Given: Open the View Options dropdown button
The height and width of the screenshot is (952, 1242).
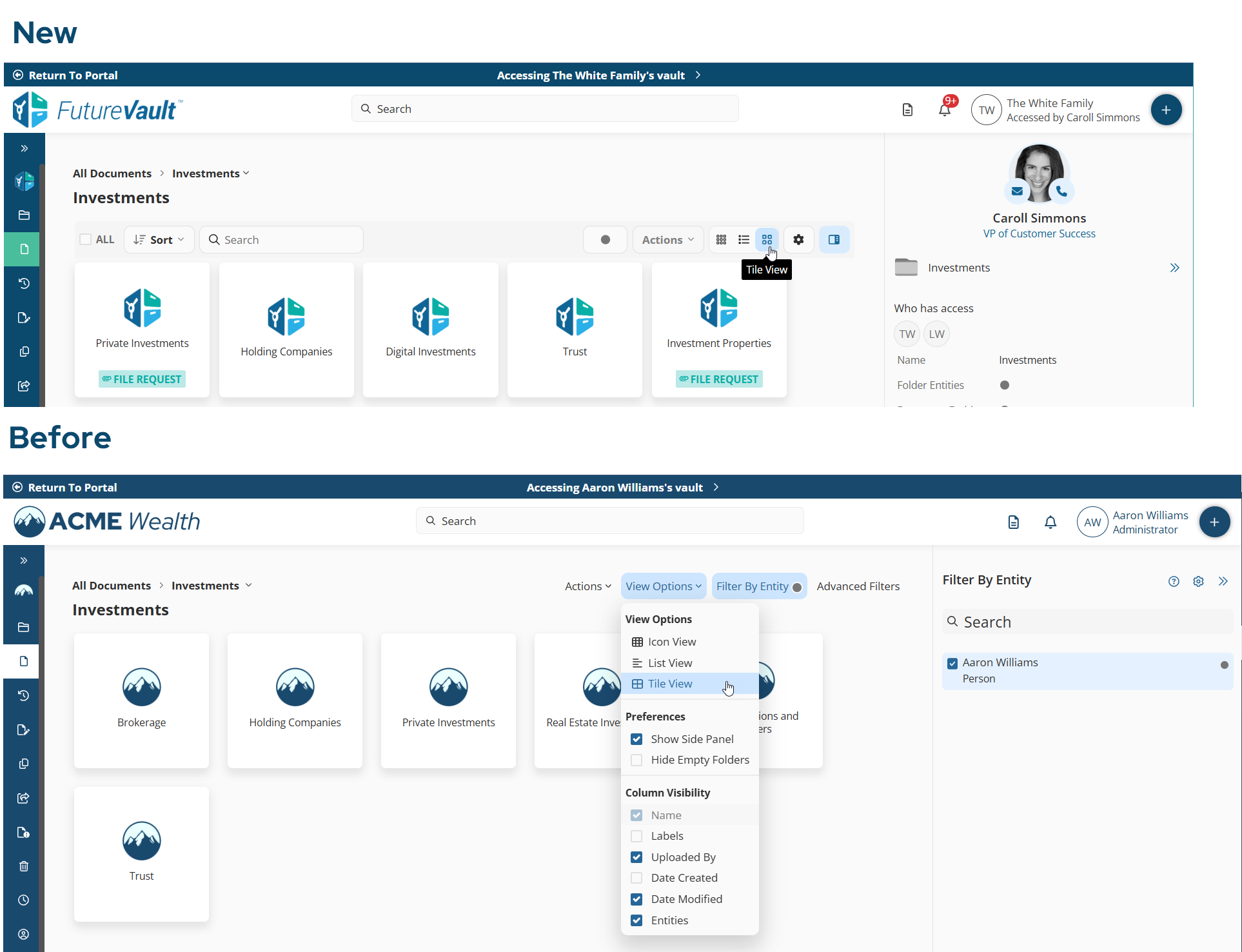Looking at the screenshot, I should [663, 586].
